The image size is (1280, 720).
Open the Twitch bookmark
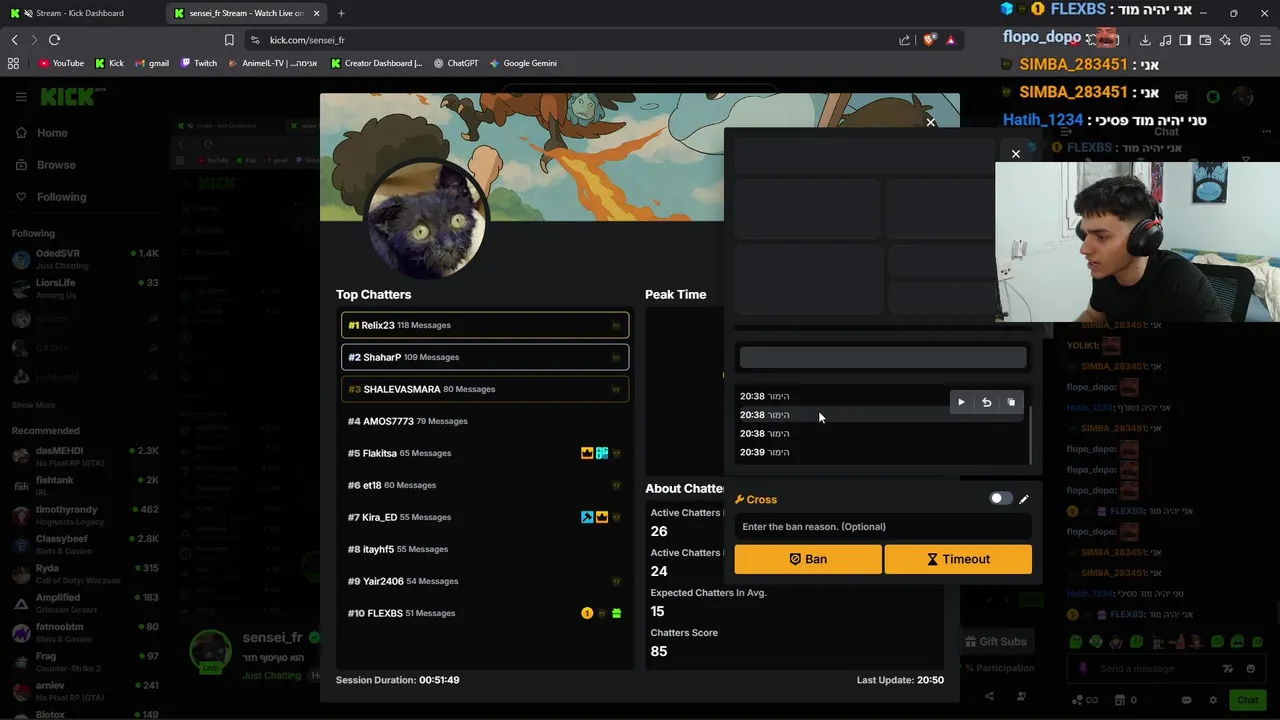[198, 63]
